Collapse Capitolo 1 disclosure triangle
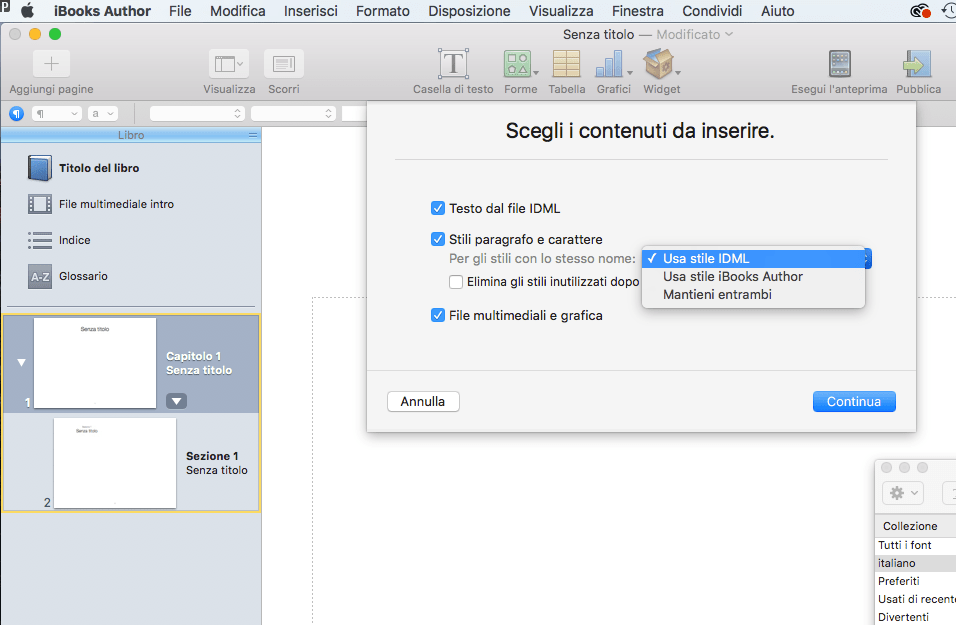 pos(21,362)
